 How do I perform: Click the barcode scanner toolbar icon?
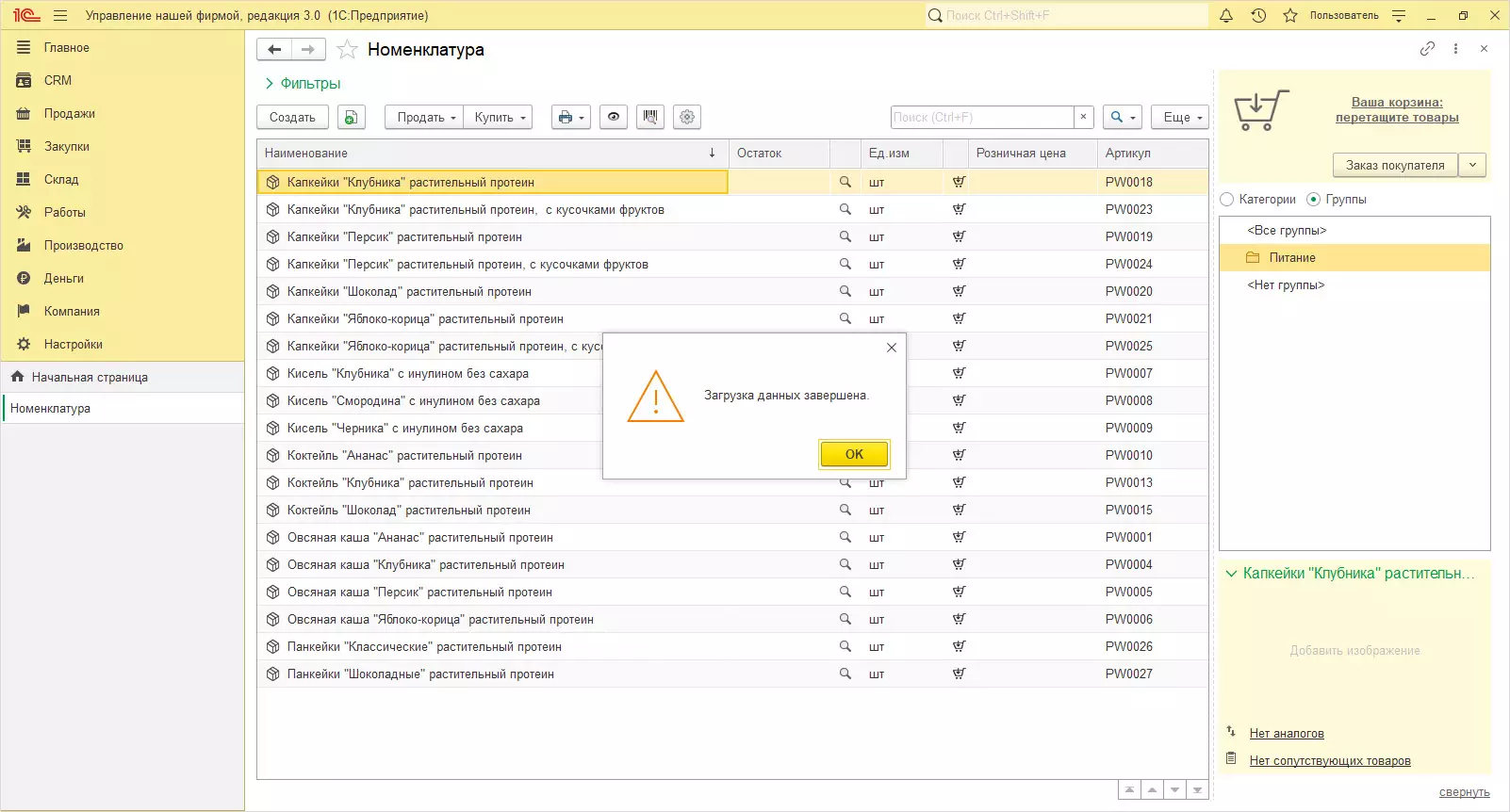[650, 117]
